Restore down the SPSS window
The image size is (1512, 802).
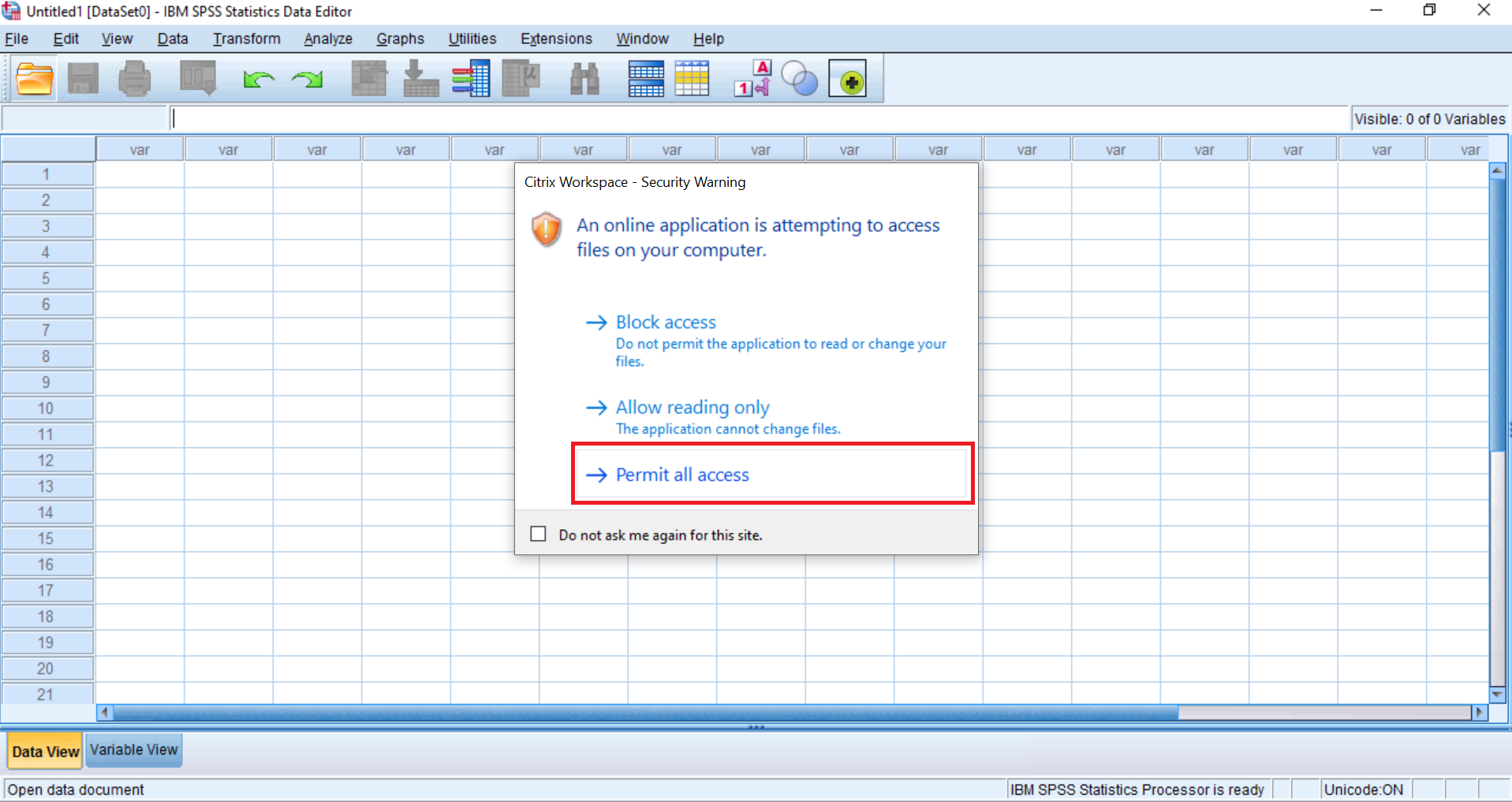[1429, 10]
